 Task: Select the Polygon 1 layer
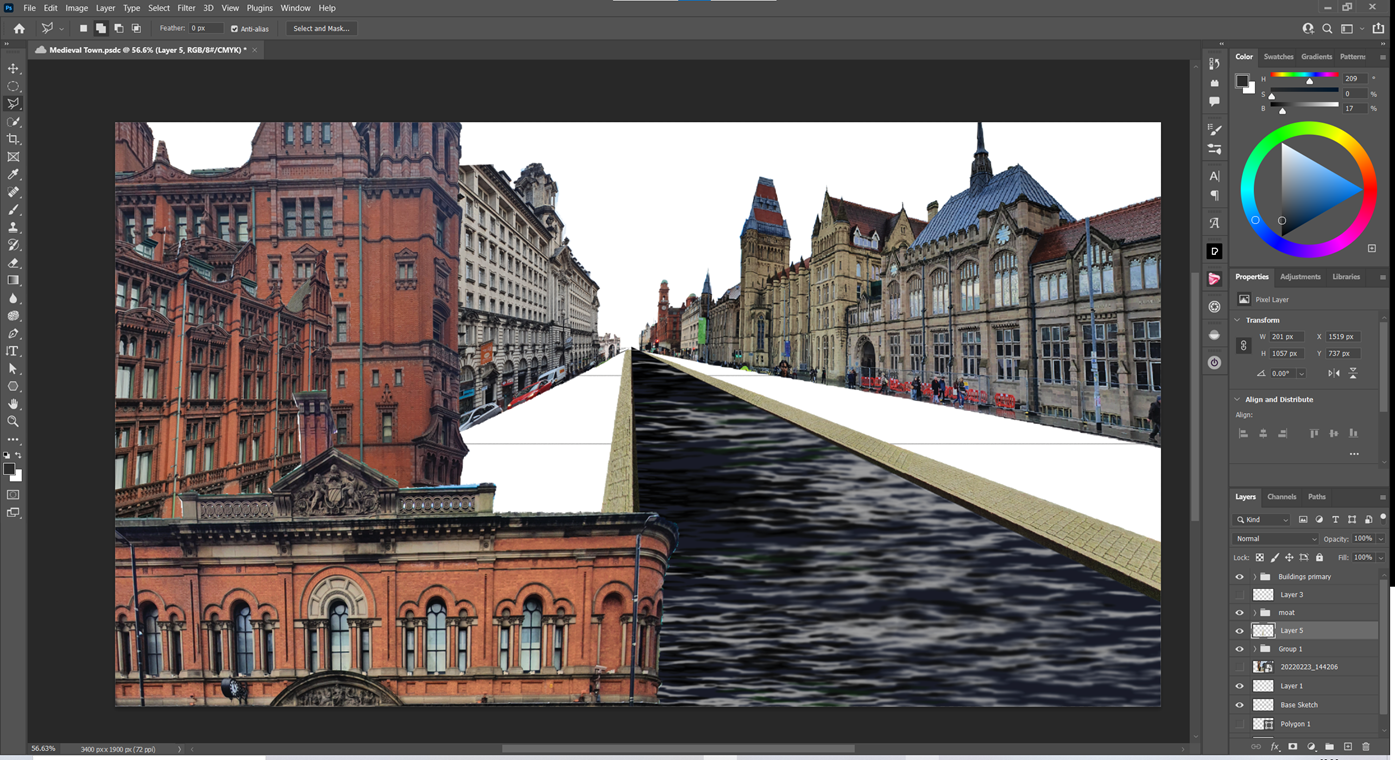coord(1306,724)
